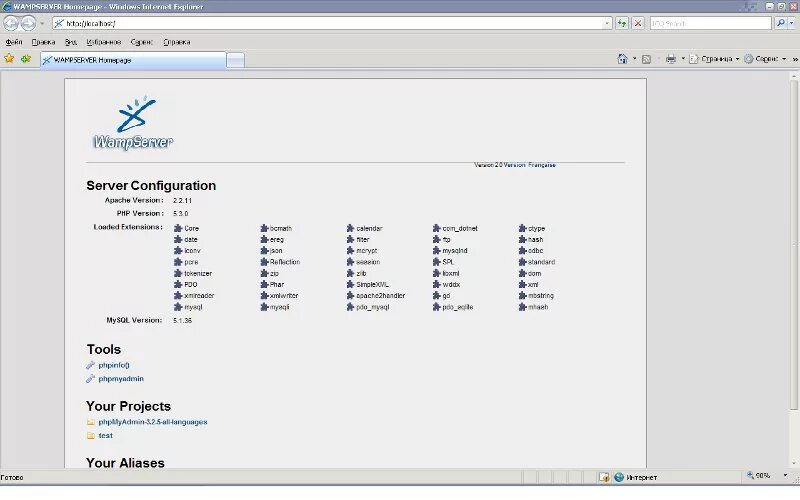Click the Internet zone globe icon
This screenshot has width=800, height=500.
pos(619,477)
